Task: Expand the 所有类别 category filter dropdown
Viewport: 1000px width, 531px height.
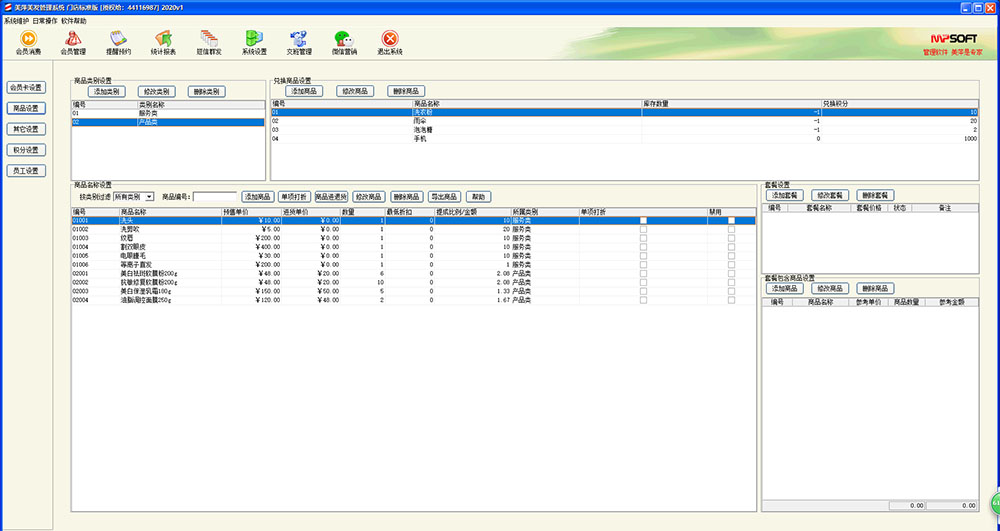Action: (x=149, y=197)
